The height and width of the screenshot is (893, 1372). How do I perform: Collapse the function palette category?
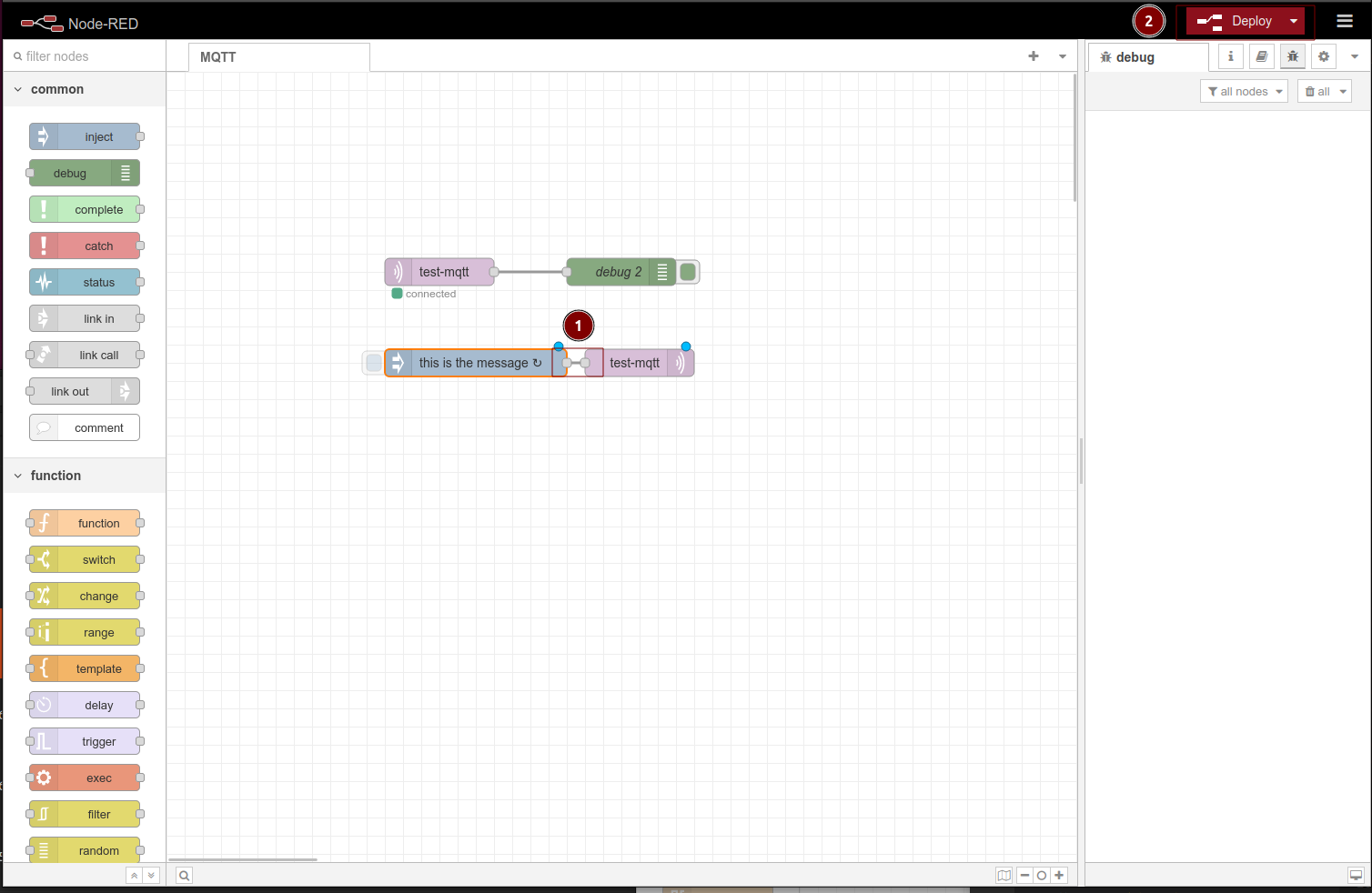(18, 476)
